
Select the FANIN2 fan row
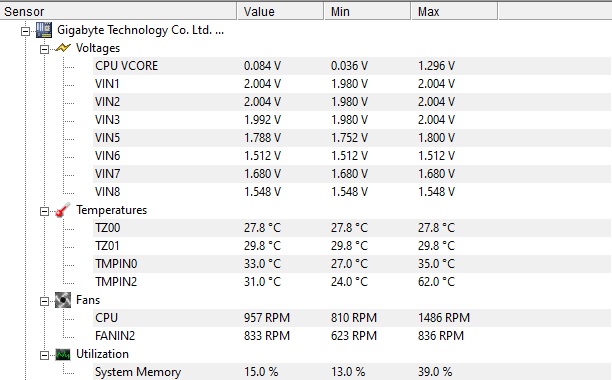click(x=352, y=336)
